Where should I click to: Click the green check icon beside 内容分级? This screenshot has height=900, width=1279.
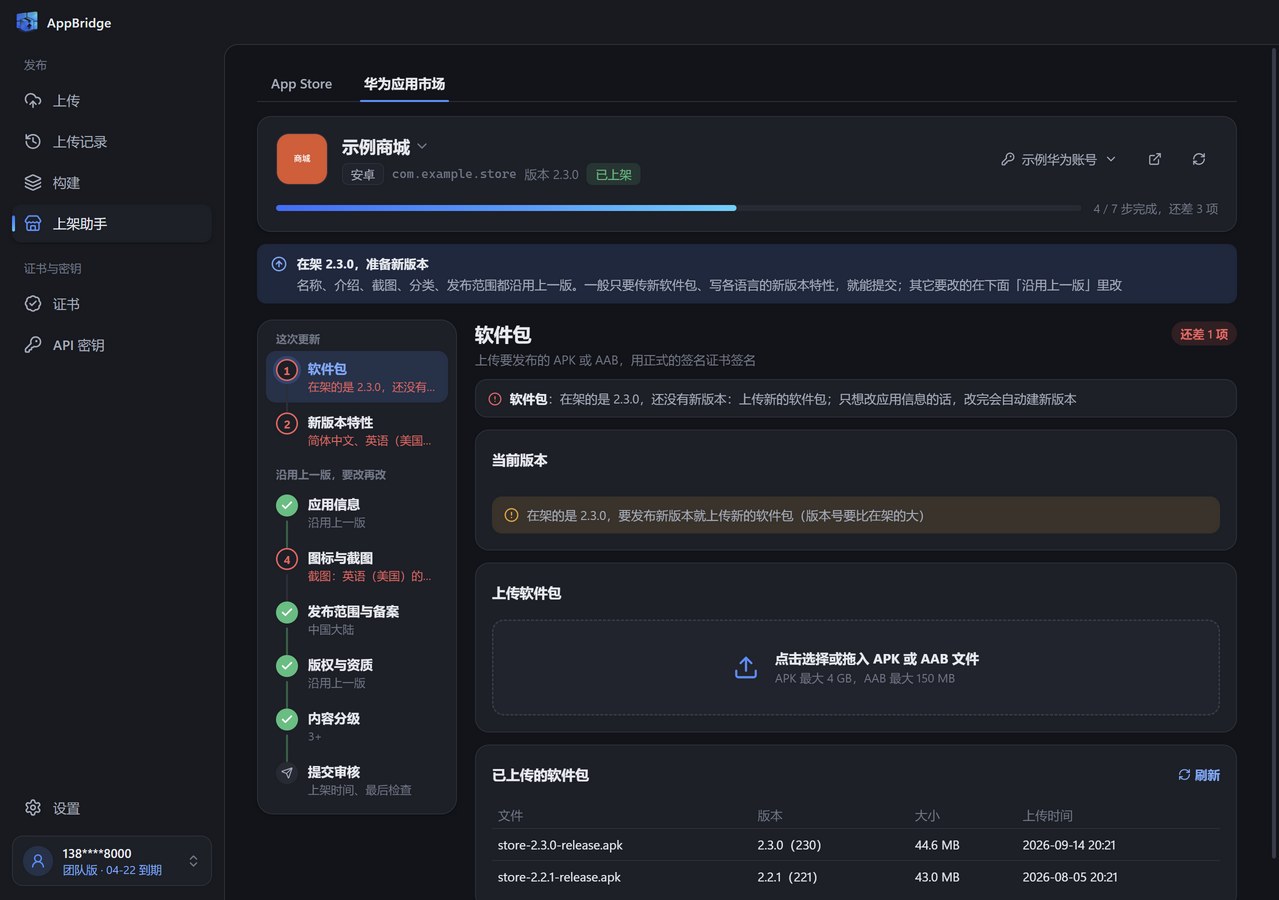287,719
